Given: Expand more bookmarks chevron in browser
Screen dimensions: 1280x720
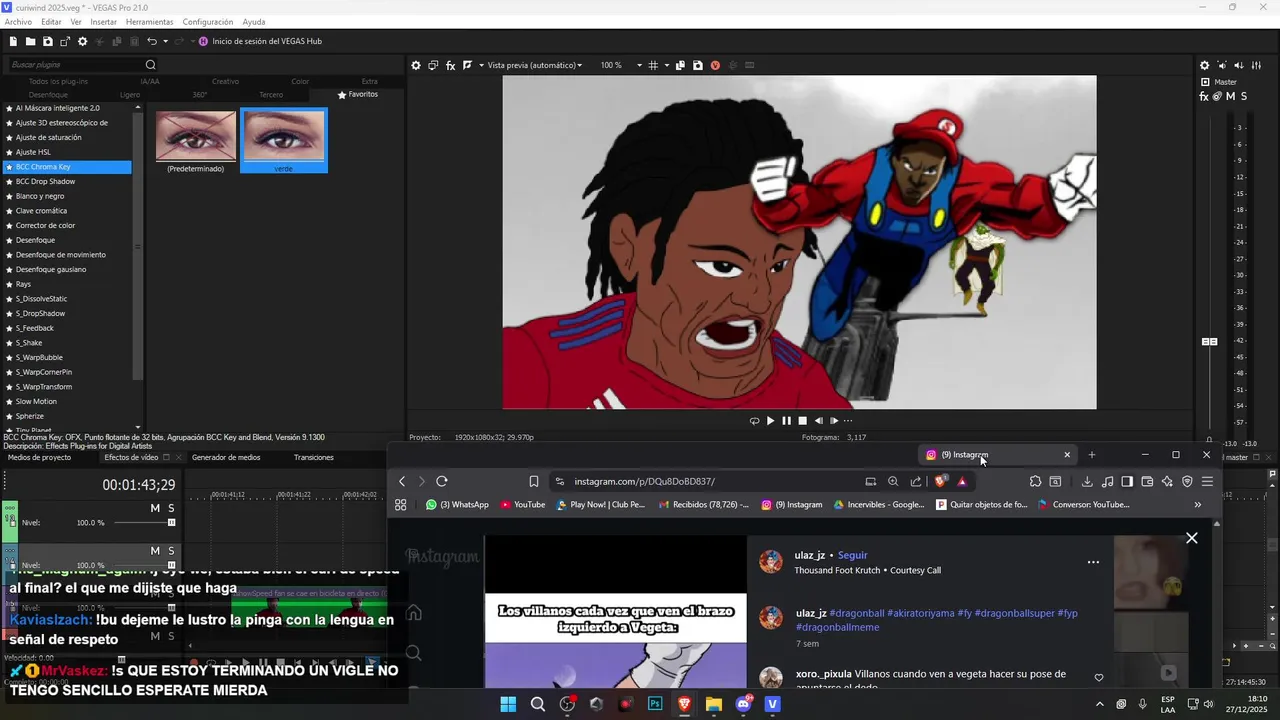Looking at the screenshot, I should pos(1198,505).
